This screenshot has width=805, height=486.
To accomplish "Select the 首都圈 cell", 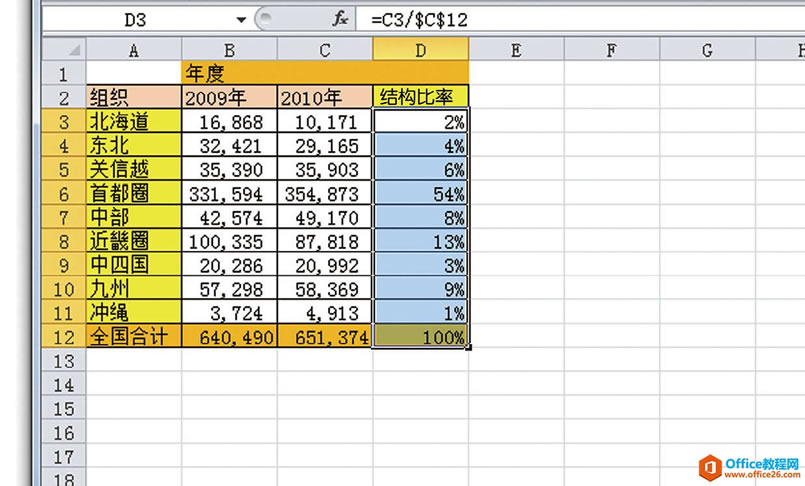I will click(x=133, y=193).
